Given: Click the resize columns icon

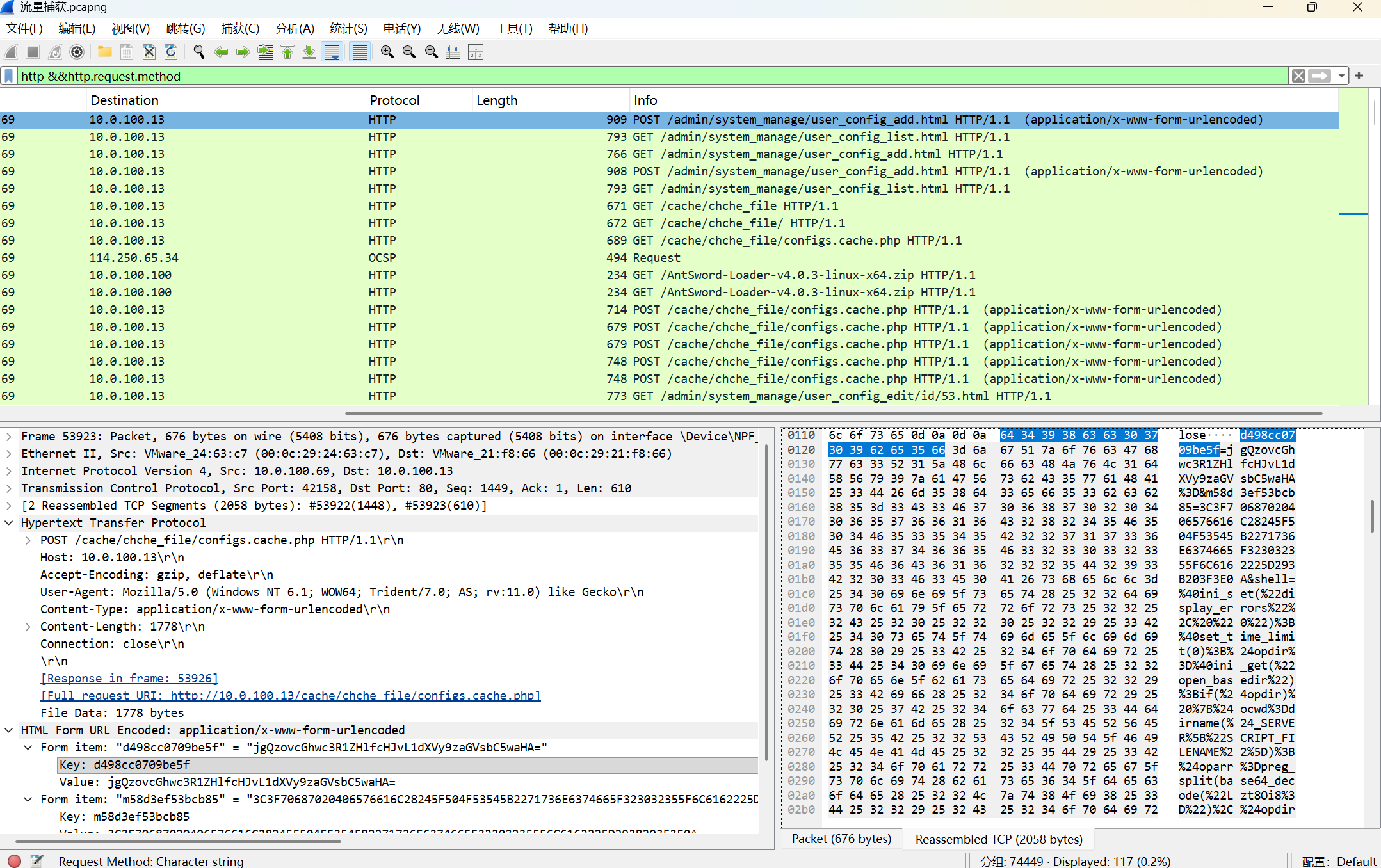Looking at the screenshot, I should 453,52.
